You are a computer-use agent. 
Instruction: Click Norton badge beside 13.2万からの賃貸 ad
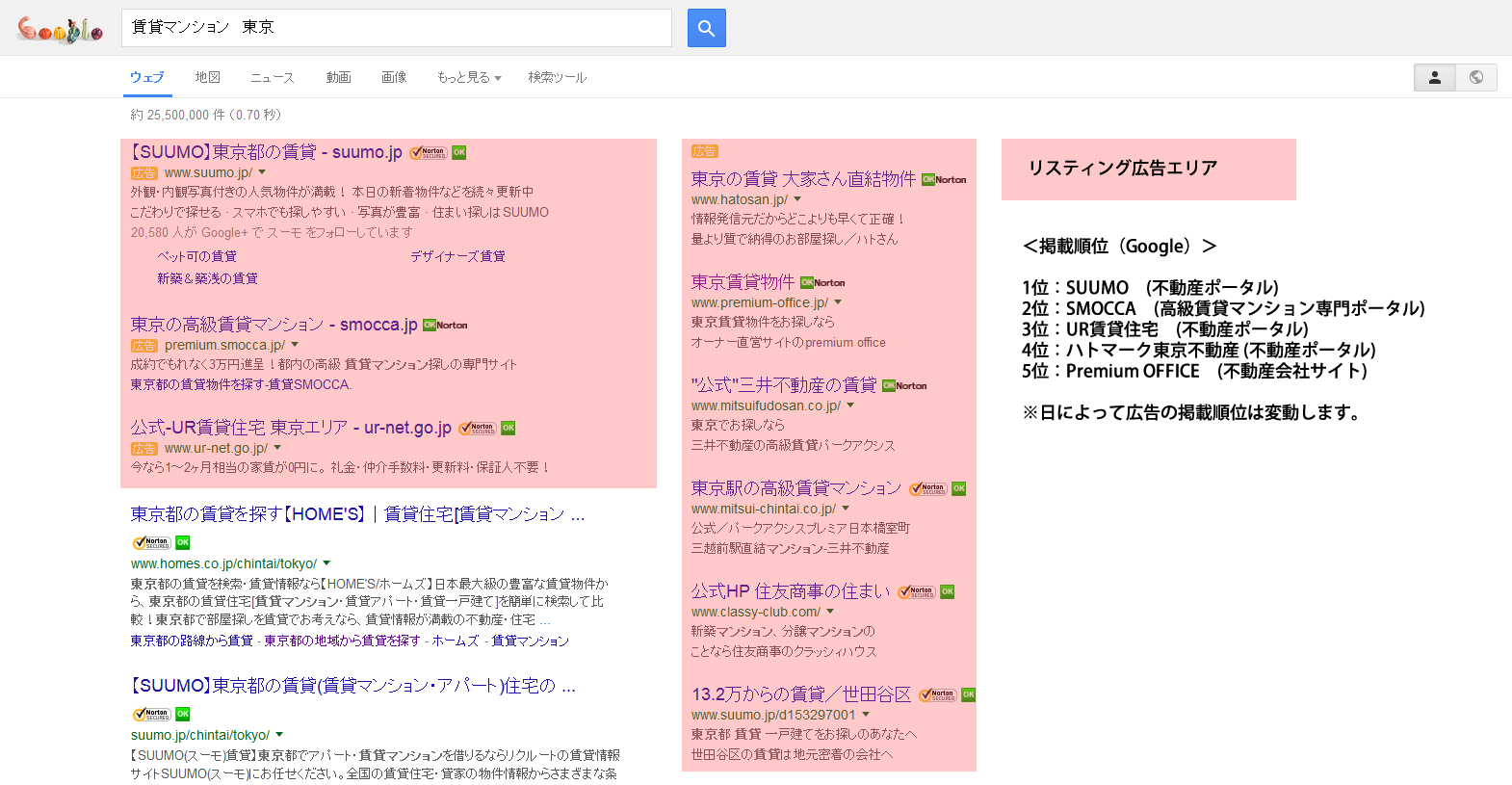coord(938,694)
